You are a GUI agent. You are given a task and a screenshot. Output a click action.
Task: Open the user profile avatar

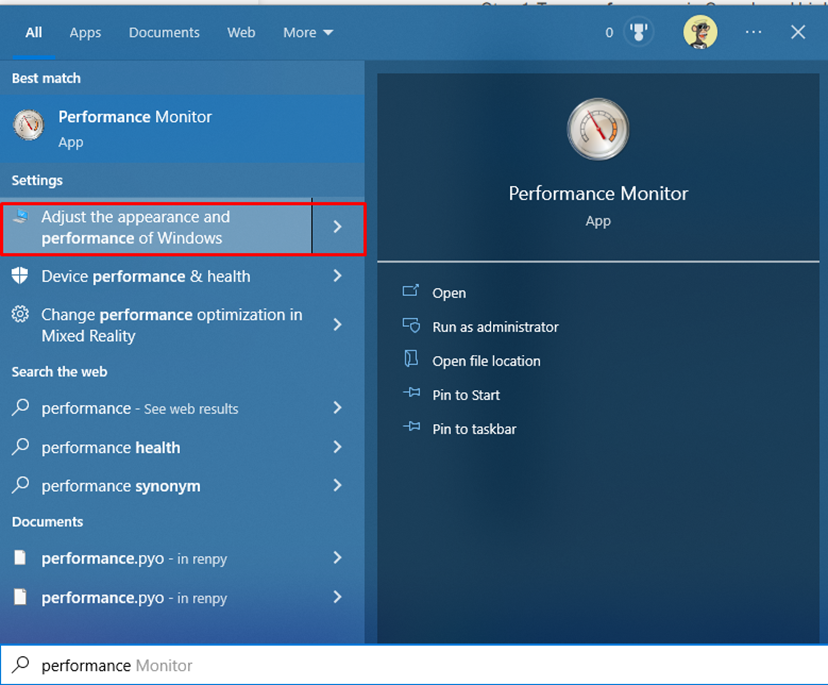[x=700, y=32]
